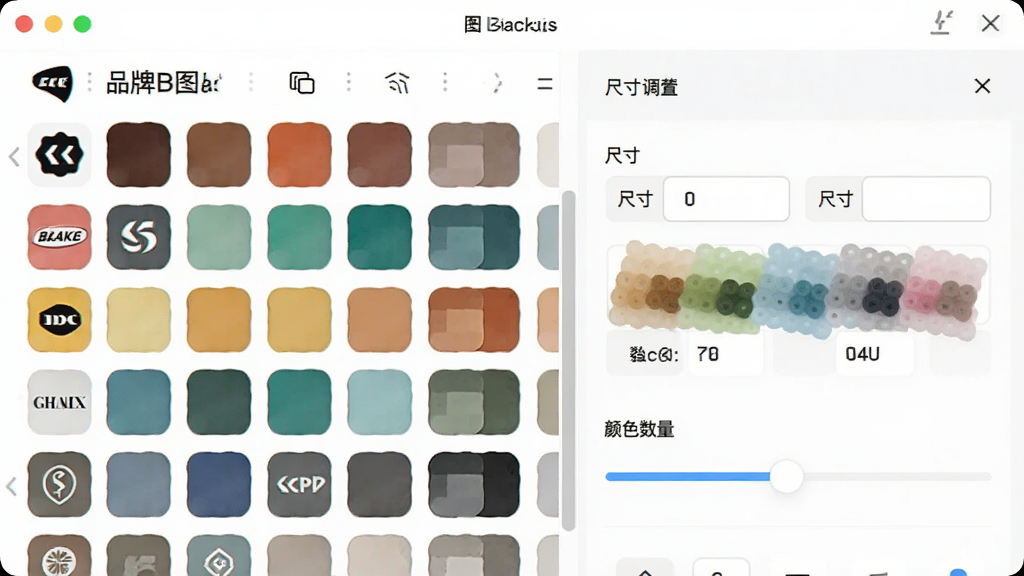
Task: Pick the bright orange swatch in the top row
Action: point(299,155)
